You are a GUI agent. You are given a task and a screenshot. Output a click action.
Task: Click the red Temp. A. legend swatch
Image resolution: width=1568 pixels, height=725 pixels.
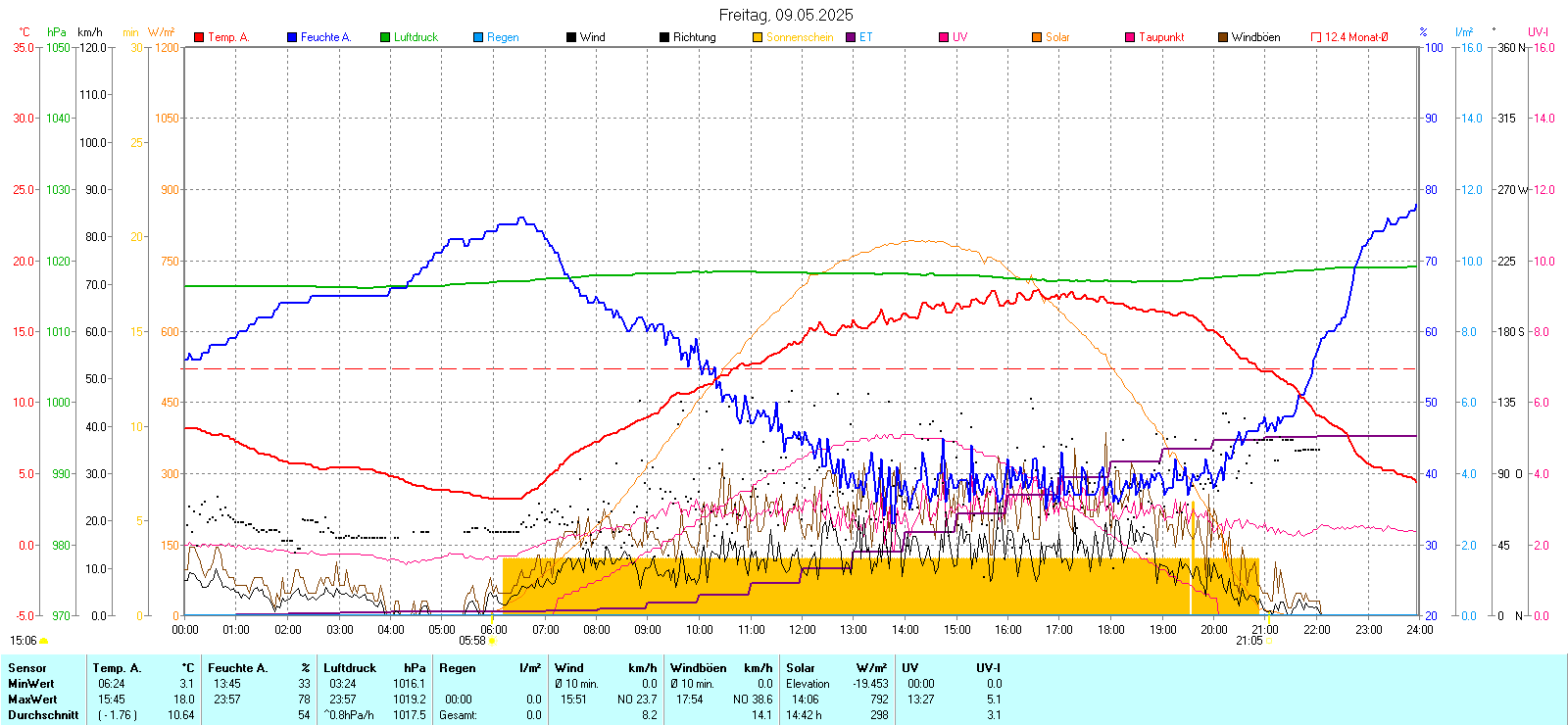coord(199,37)
